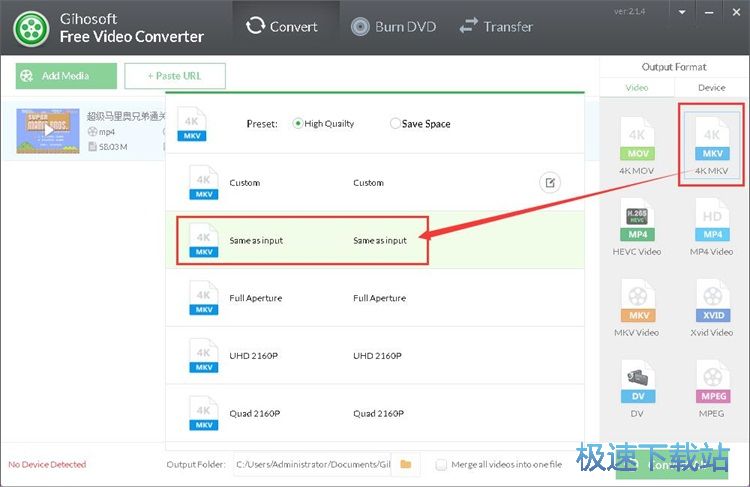Browse output folder with folder icon
Screen dimensions: 750x487
click(x=406, y=464)
